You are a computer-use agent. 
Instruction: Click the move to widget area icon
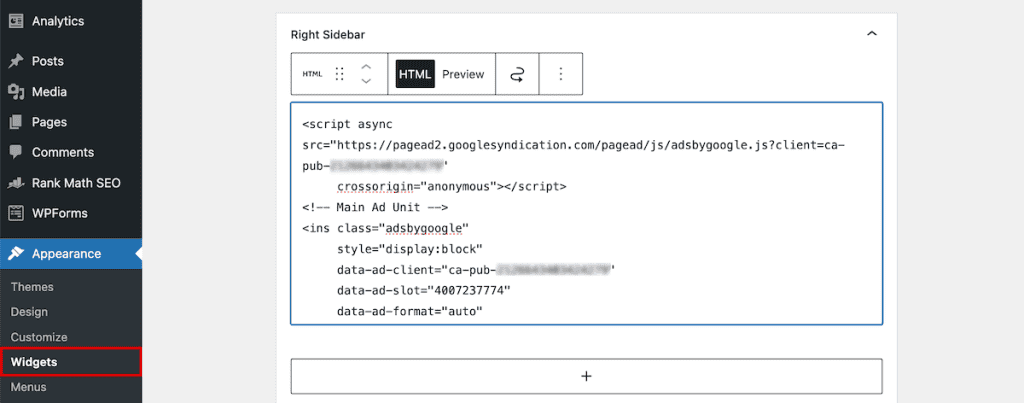click(517, 74)
